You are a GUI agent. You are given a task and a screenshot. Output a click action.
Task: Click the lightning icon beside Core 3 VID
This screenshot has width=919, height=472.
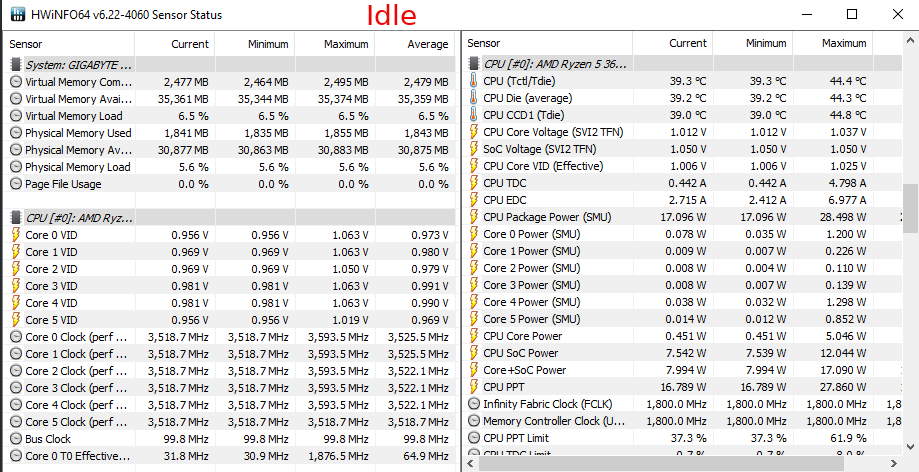pos(16,286)
